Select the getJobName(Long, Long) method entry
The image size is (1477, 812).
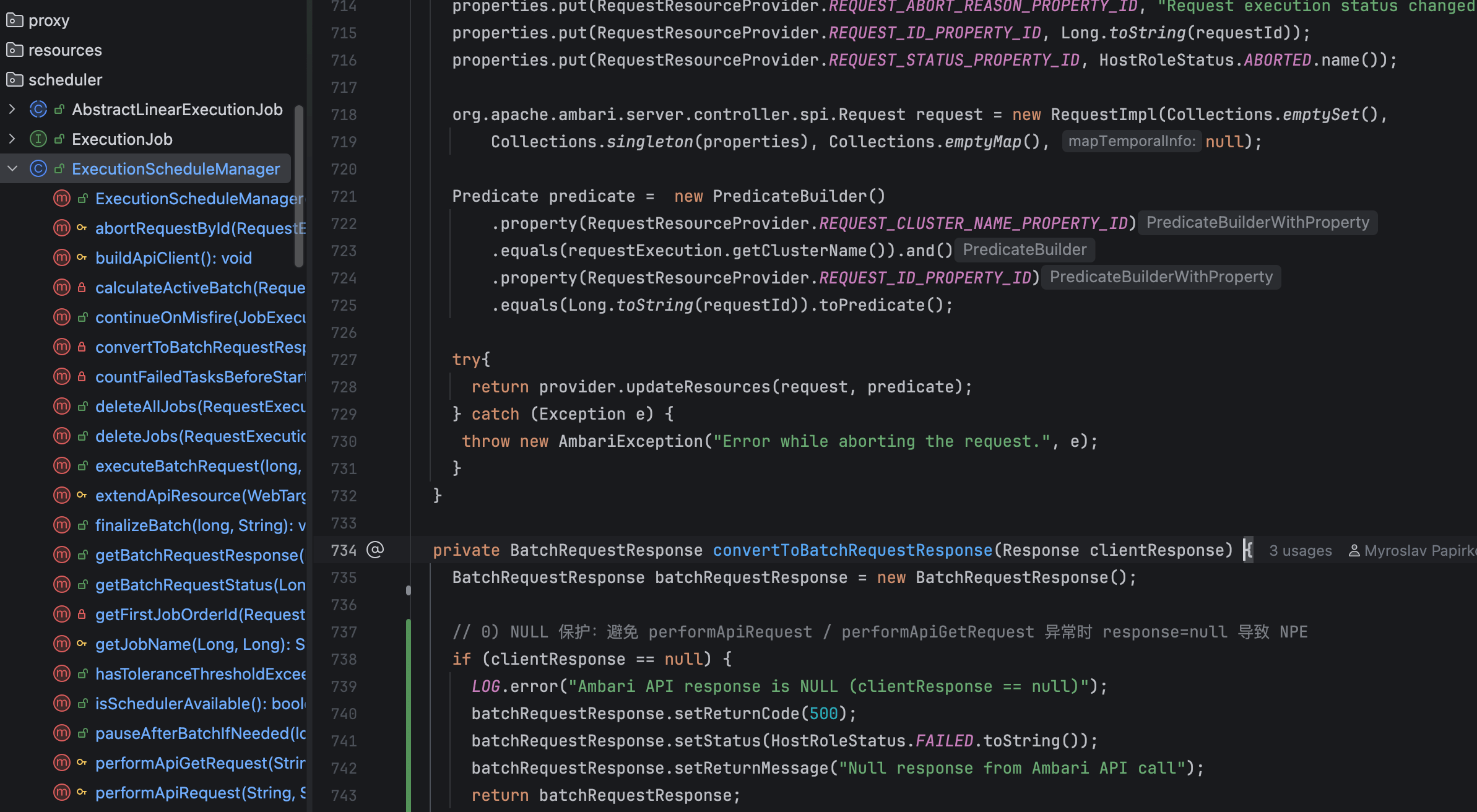pyautogui.click(x=199, y=644)
